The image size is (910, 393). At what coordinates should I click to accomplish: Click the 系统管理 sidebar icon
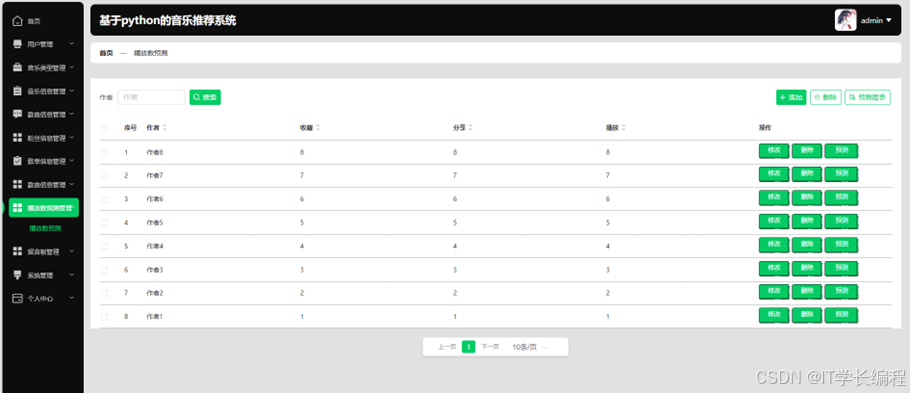17,275
